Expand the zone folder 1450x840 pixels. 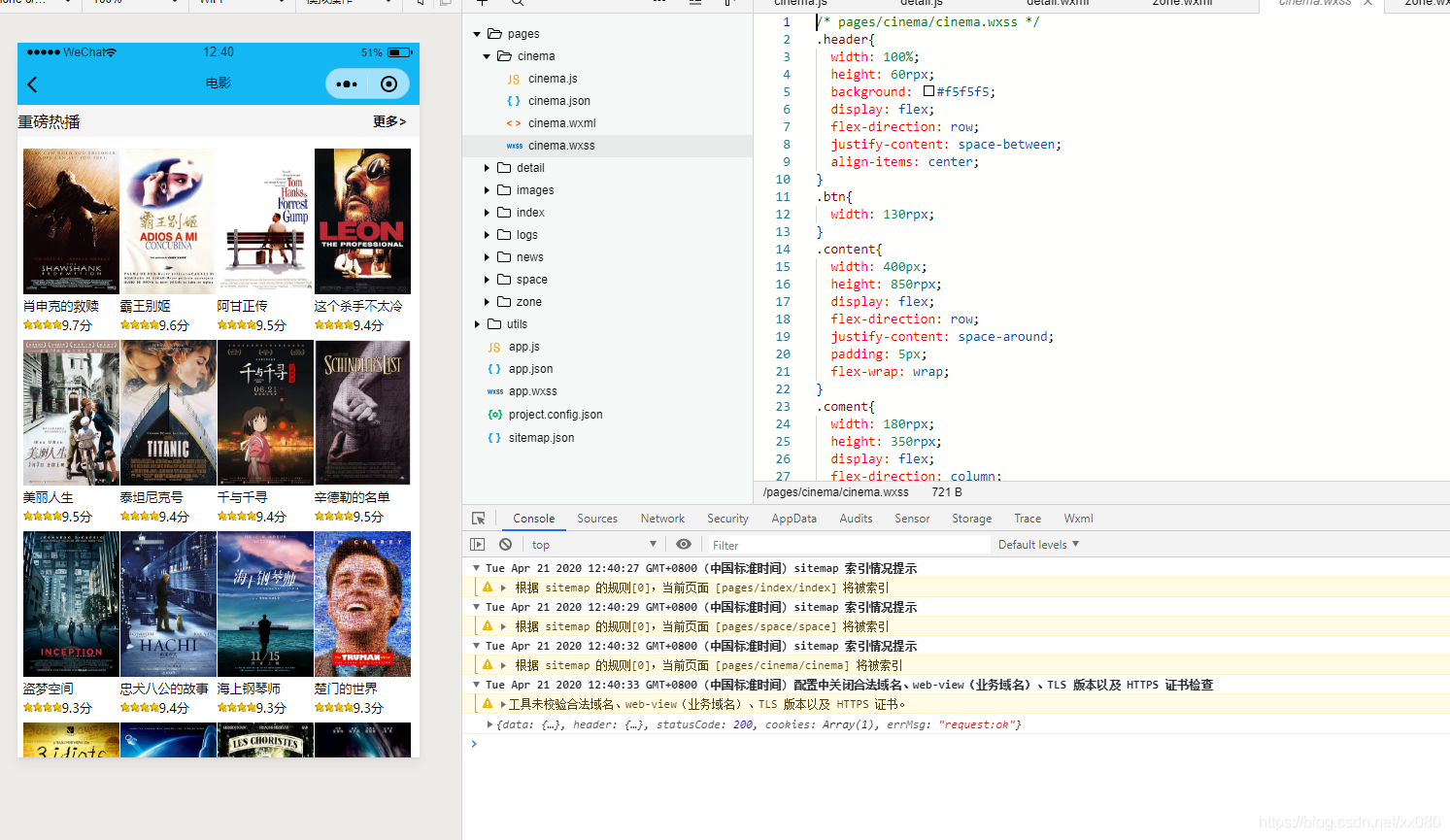(x=487, y=302)
